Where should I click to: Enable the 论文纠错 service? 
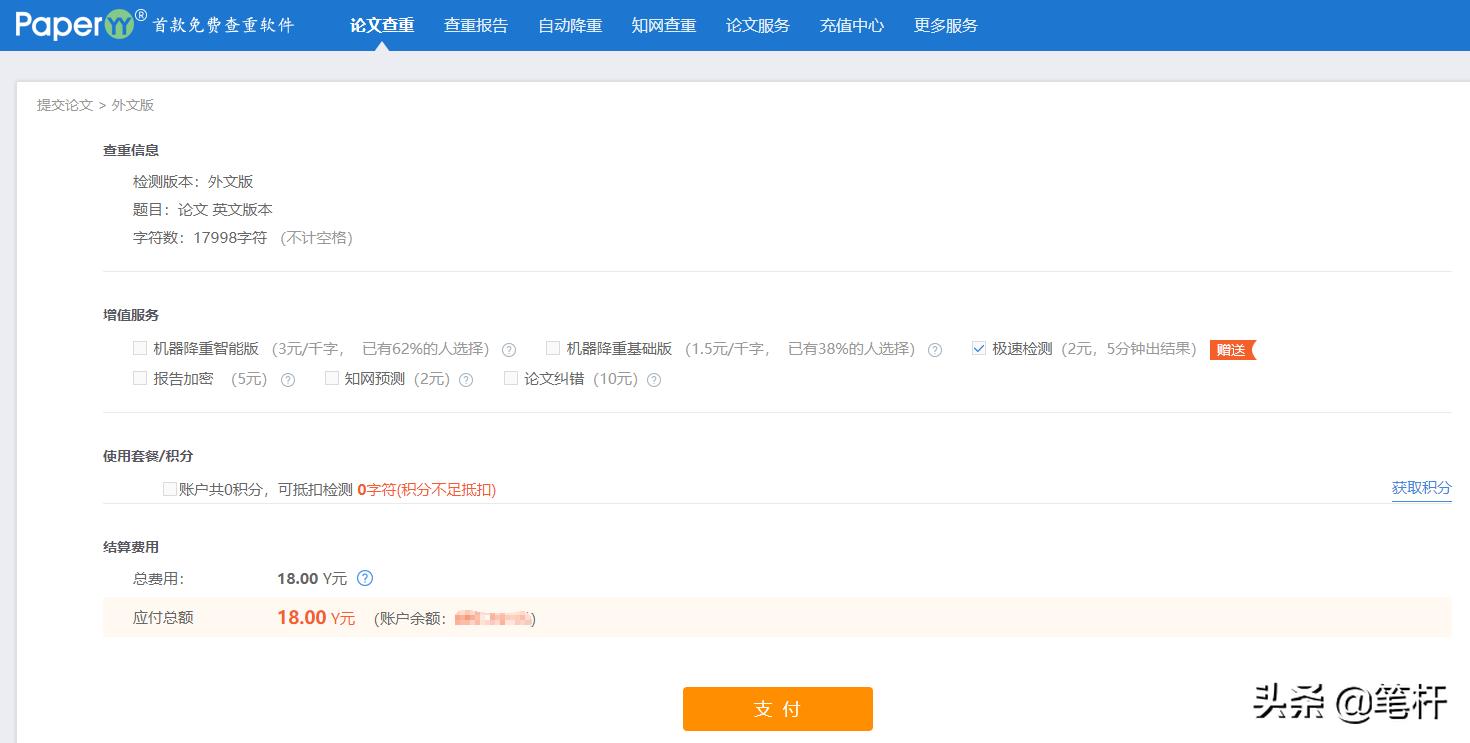(511, 378)
